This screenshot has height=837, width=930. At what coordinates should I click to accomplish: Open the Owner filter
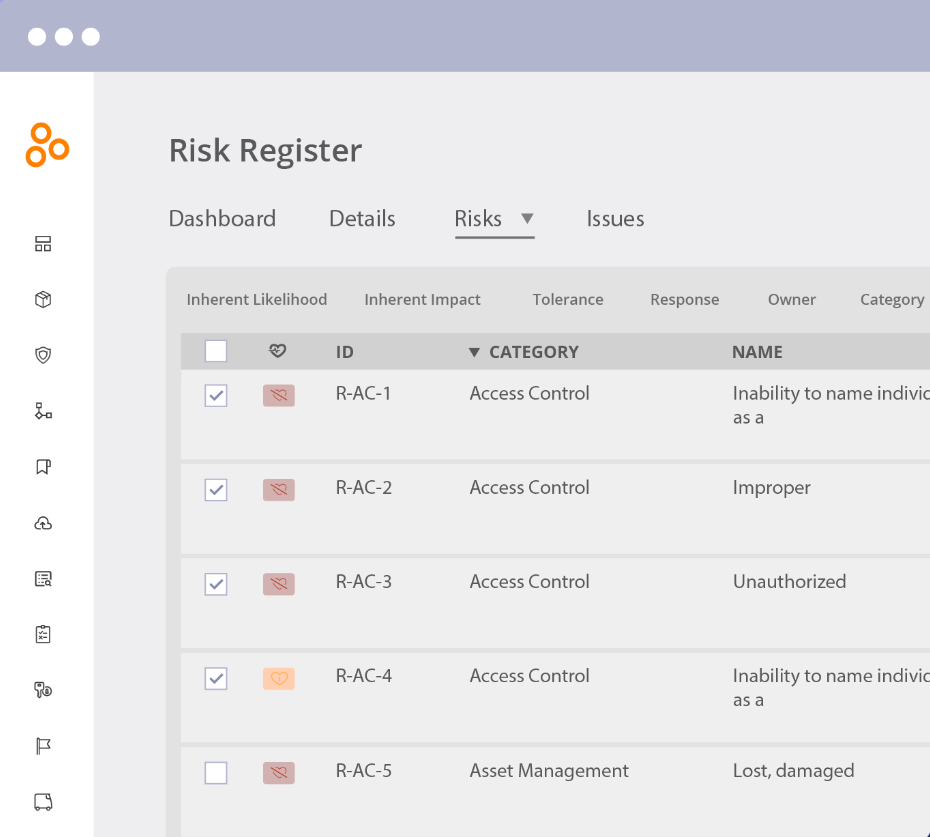[791, 299]
